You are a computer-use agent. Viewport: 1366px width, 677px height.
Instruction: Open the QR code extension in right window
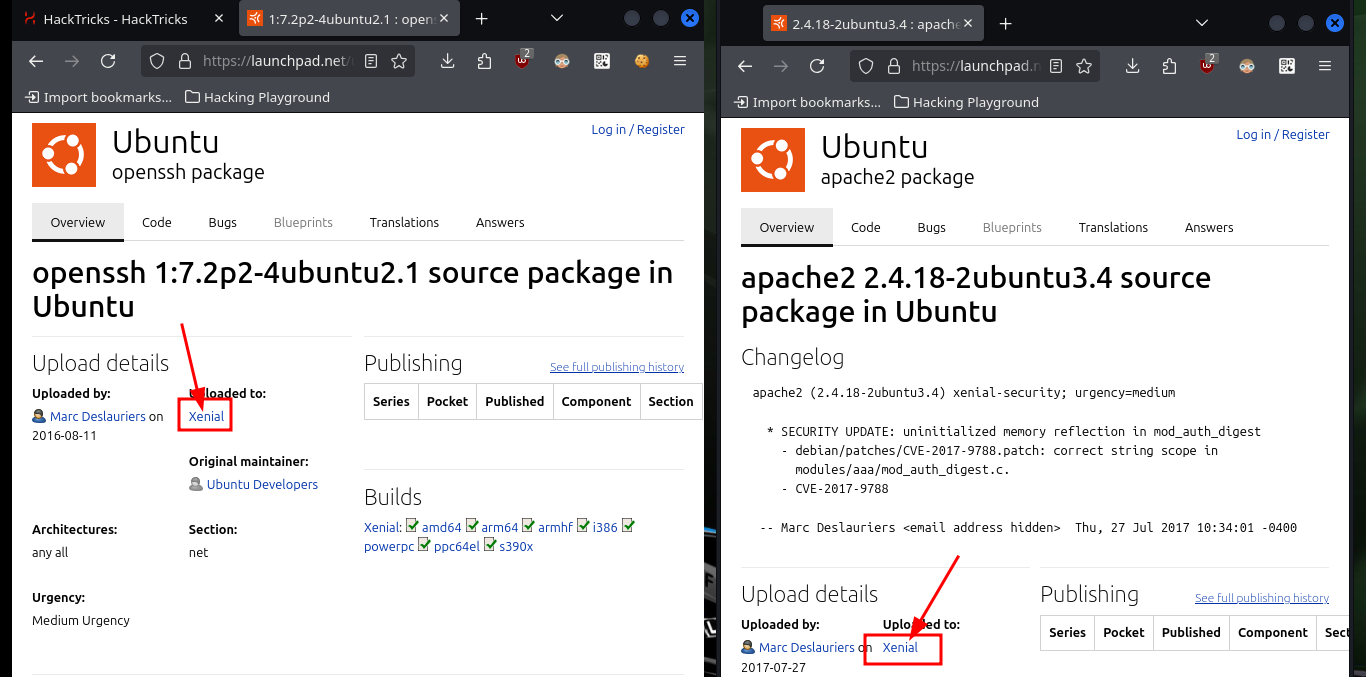point(1286,66)
